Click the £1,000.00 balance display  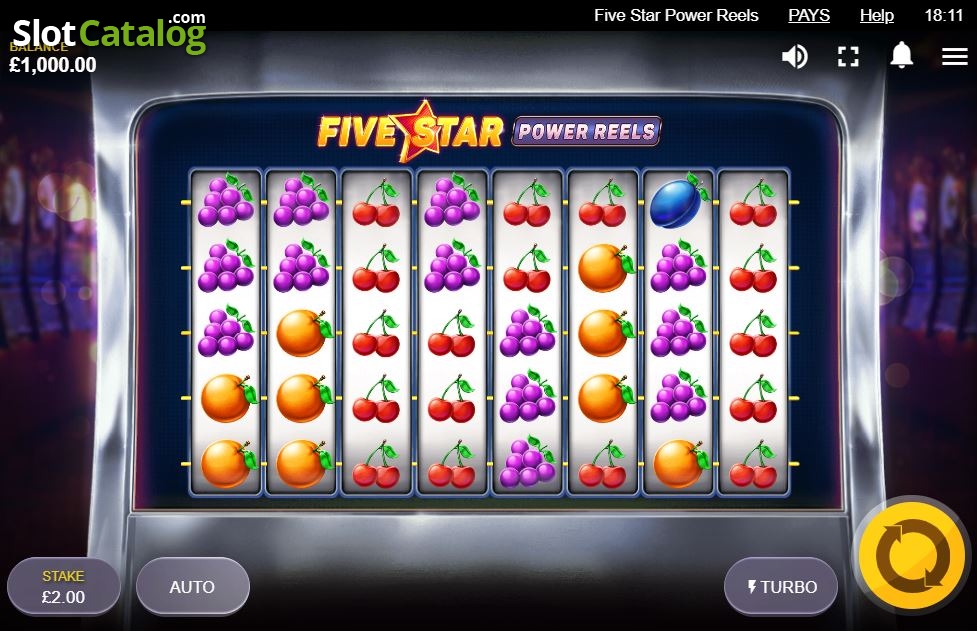pyautogui.click(x=53, y=65)
